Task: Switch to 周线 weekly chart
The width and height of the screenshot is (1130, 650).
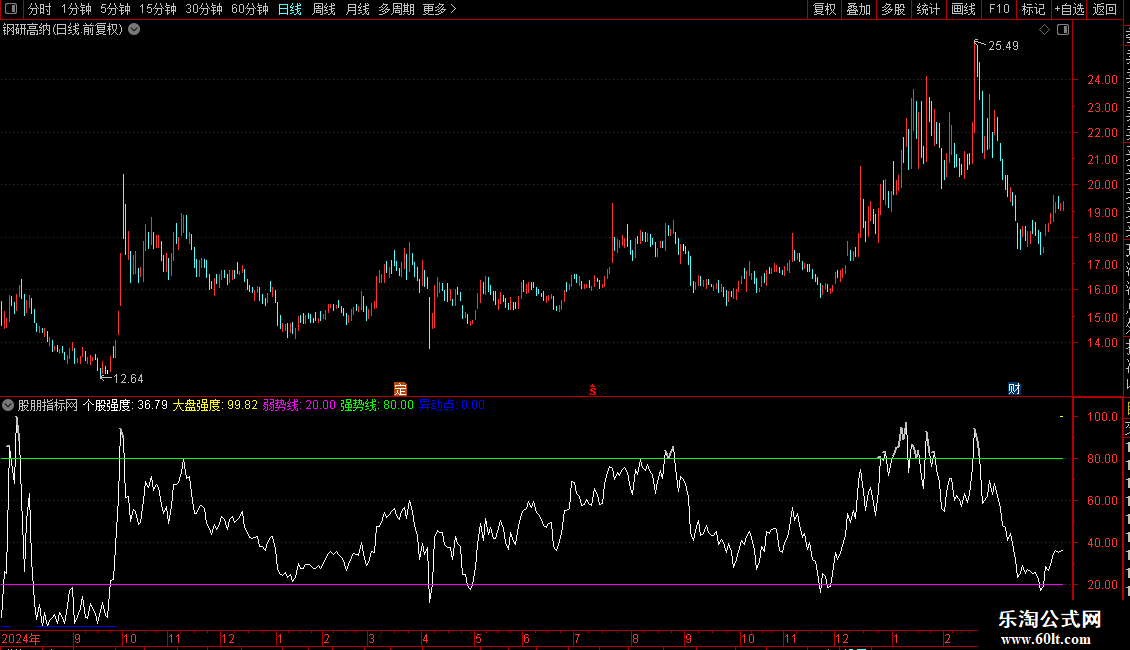Action: [x=324, y=9]
